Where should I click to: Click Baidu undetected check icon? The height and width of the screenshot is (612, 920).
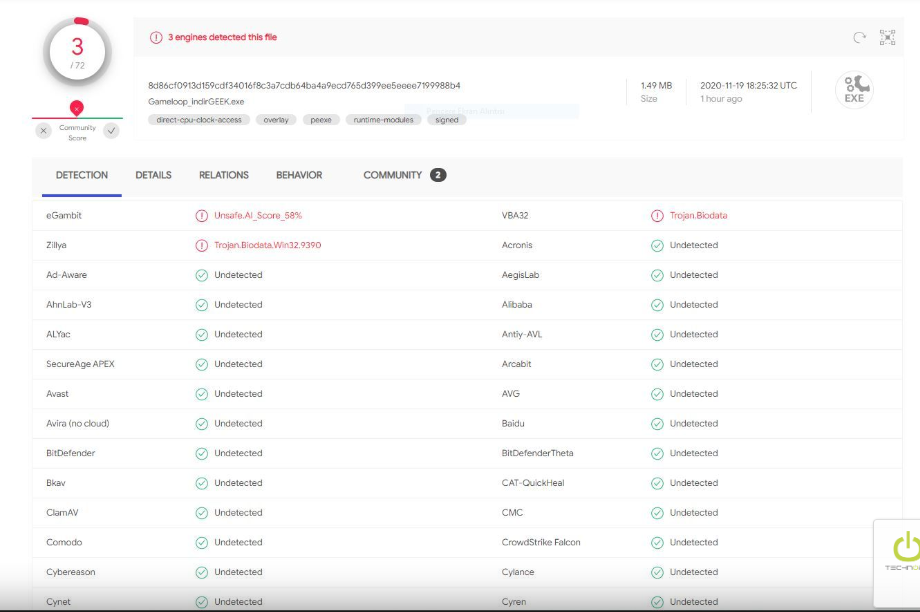tap(657, 424)
